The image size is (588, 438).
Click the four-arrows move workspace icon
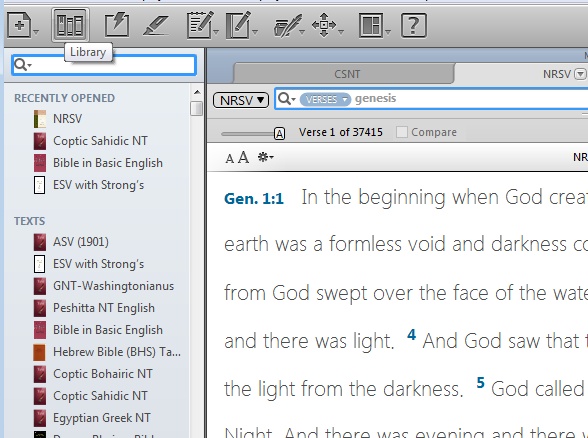pyautogui.click(x=324, y=25)
